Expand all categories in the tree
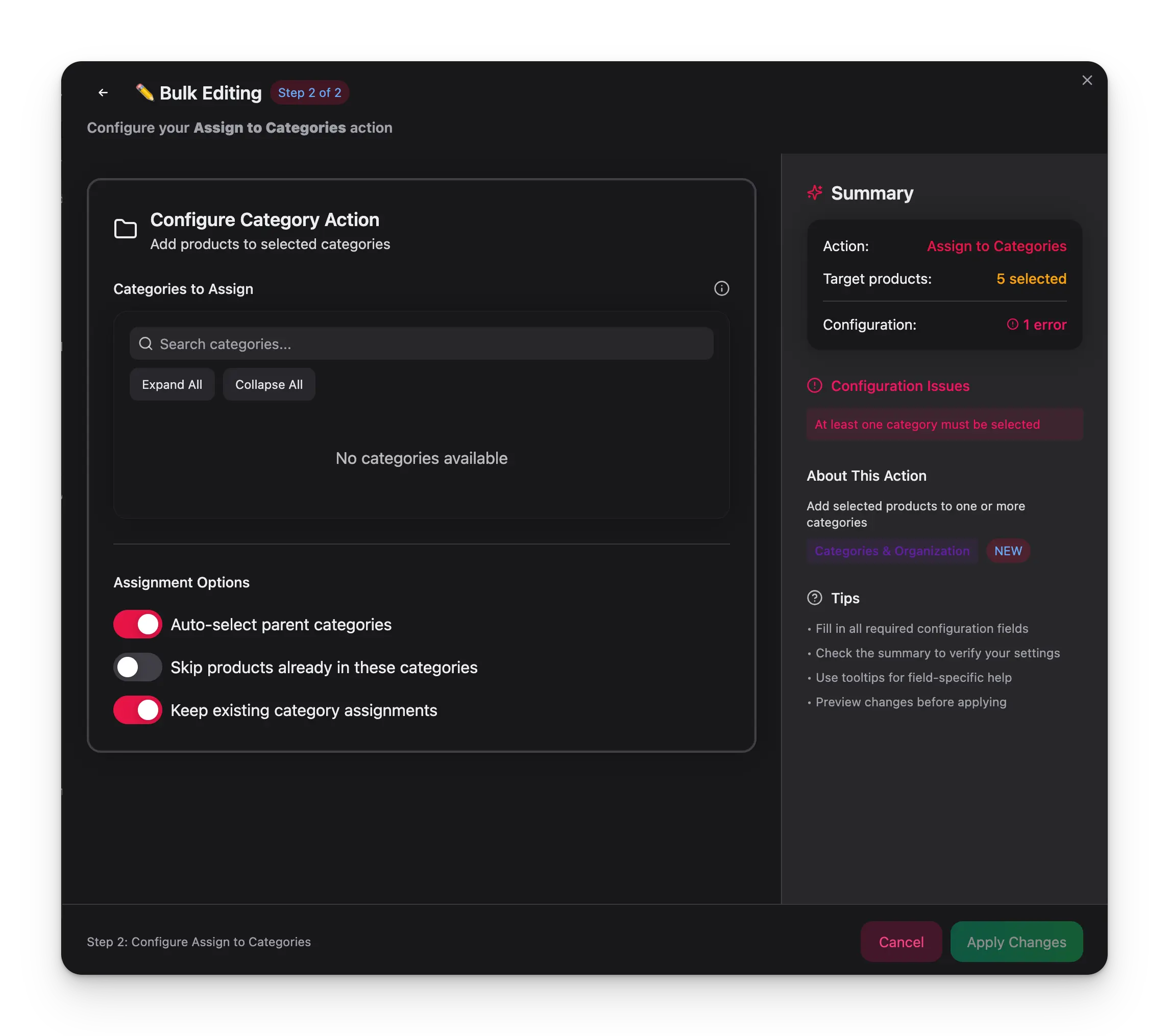The height and width of the screenshot is (1036, 1169). [x=172, y=384]
